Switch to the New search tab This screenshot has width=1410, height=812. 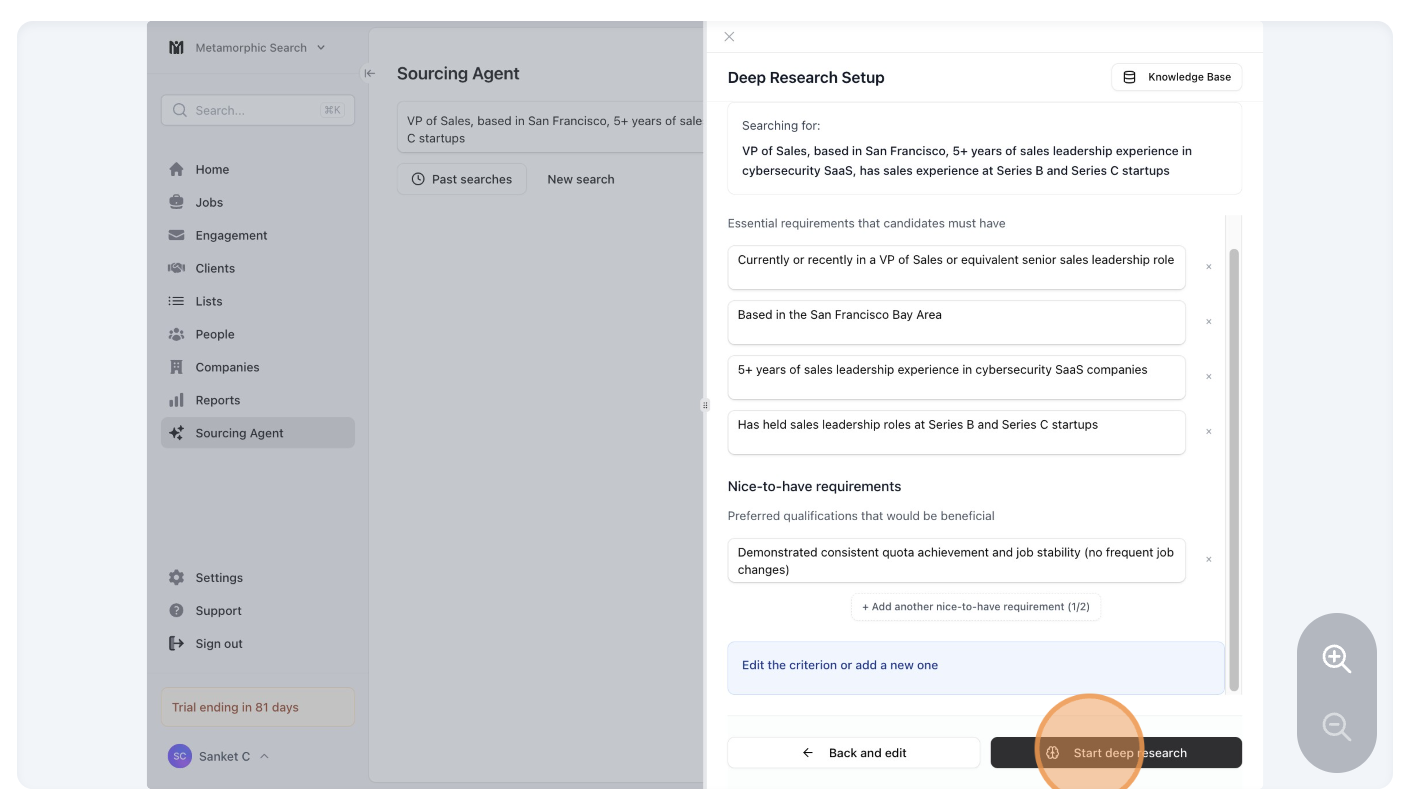pyautogui.click(x=581, y=179)
